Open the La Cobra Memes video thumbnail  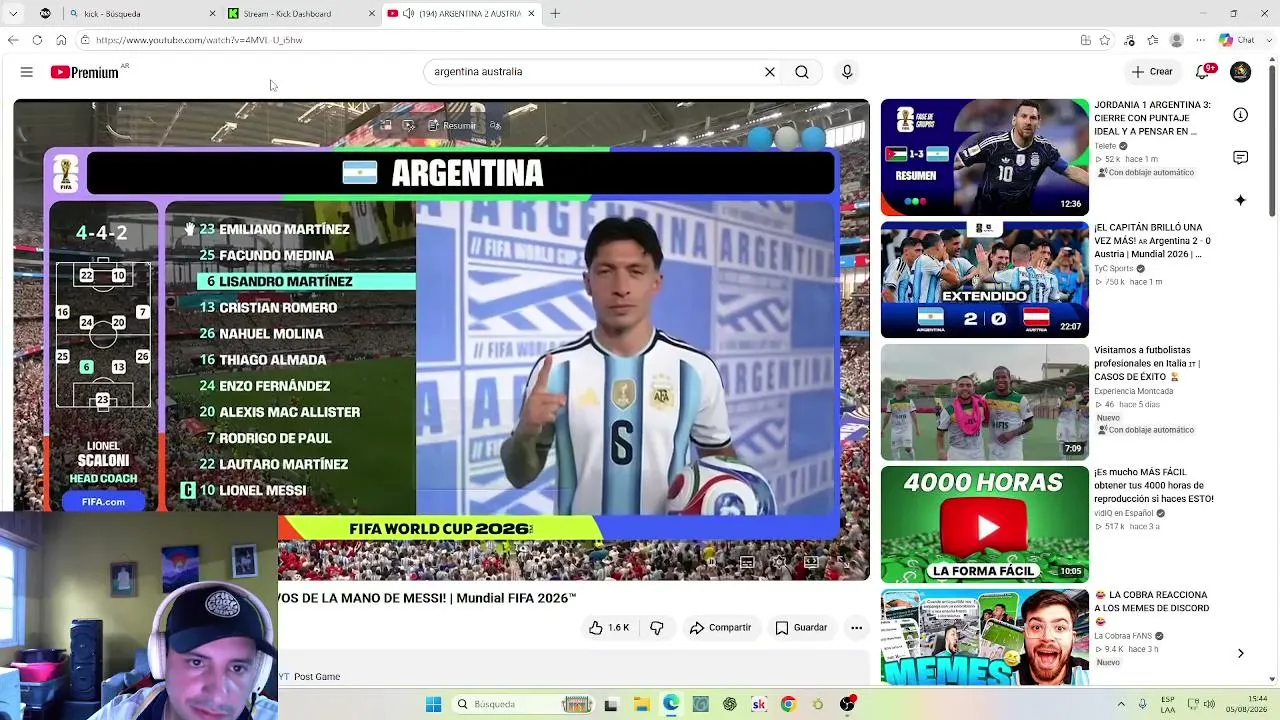[985, 637]
